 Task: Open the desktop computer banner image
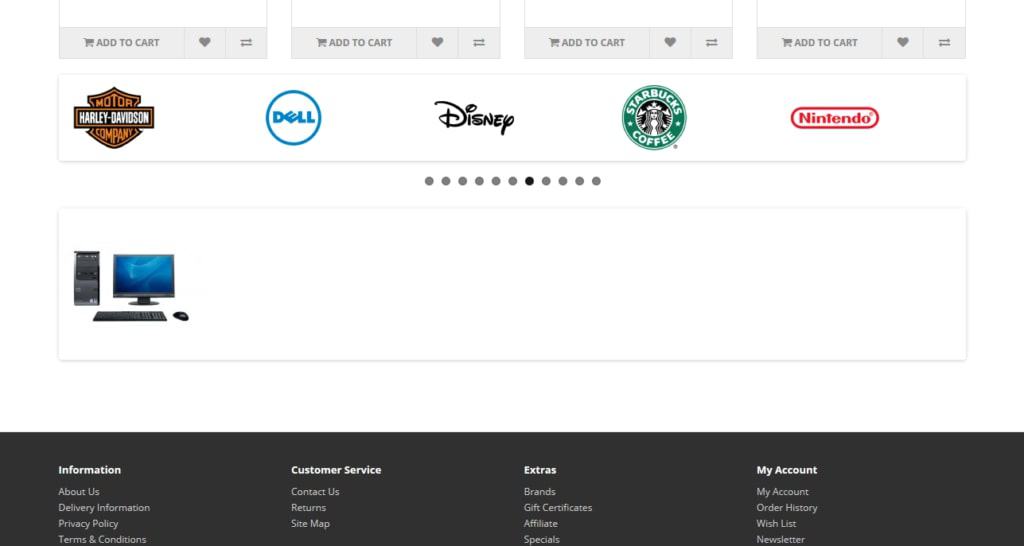(x=131, y=285)
